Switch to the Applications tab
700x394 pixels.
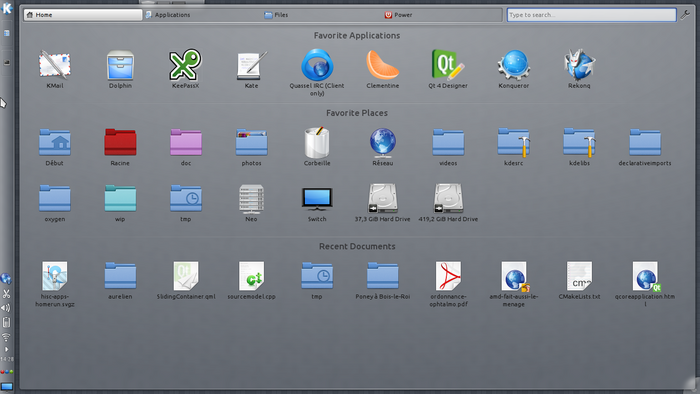click(x=173, y=15)
